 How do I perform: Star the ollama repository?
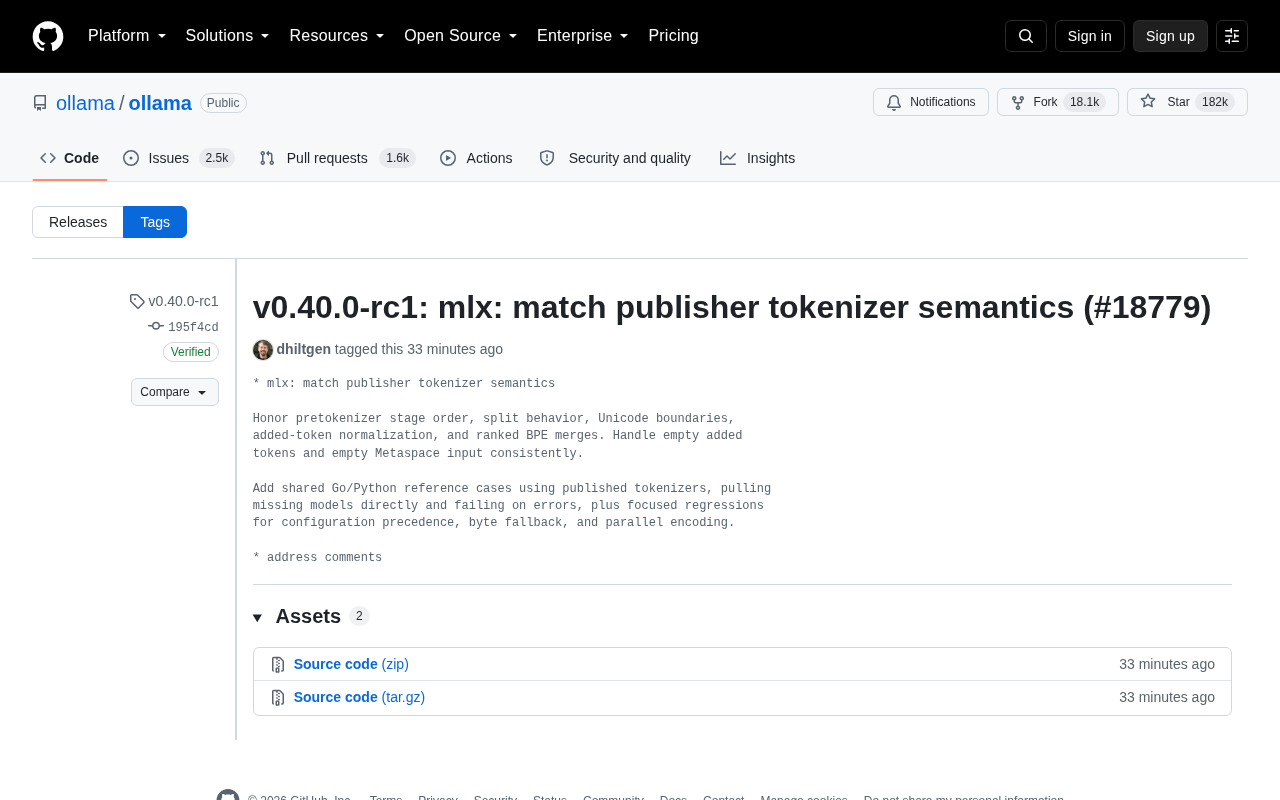(x=1187, y=102)
